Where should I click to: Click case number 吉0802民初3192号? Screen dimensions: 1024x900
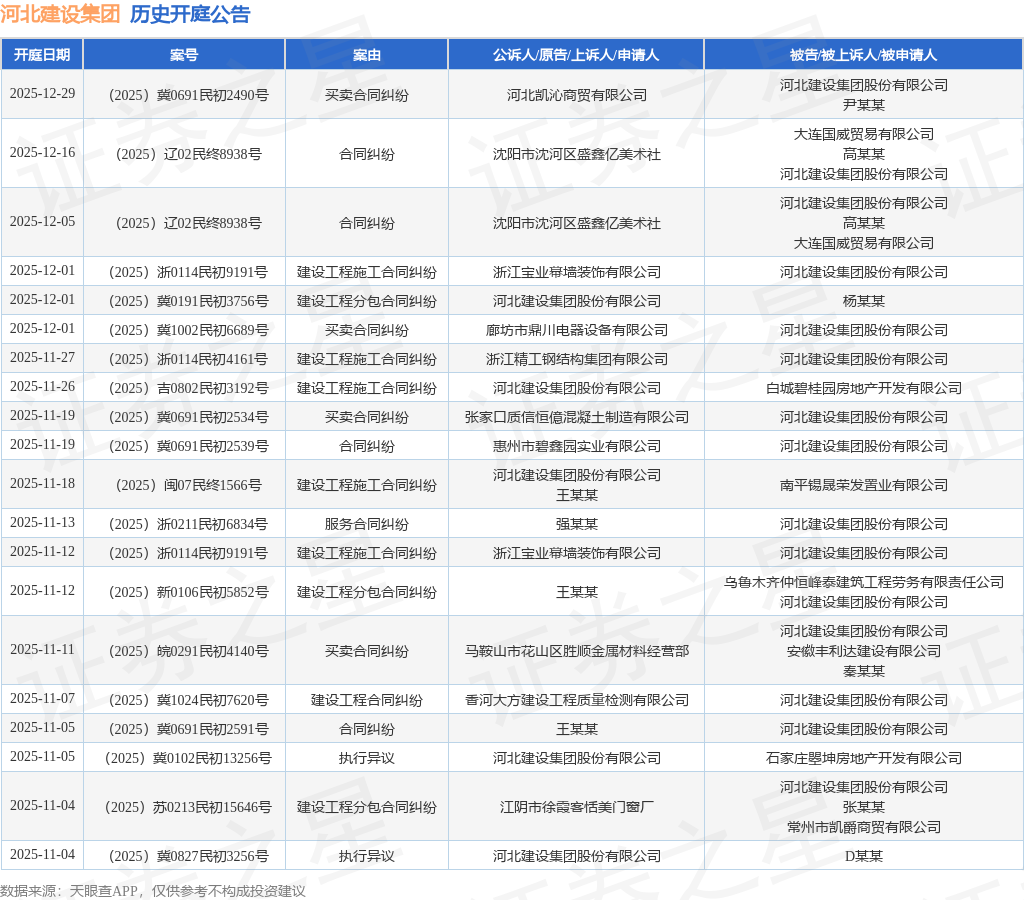click(x=188, y=389)
